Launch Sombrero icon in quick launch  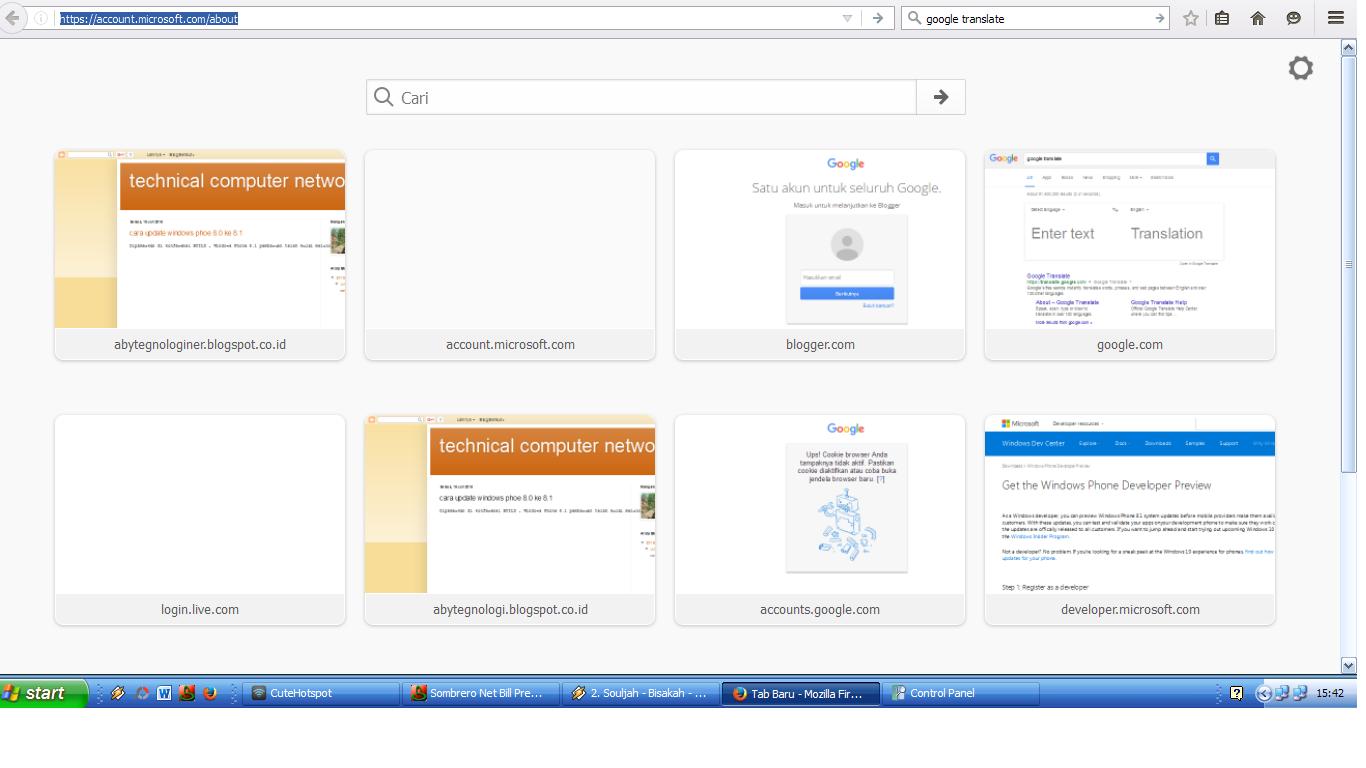187,693
